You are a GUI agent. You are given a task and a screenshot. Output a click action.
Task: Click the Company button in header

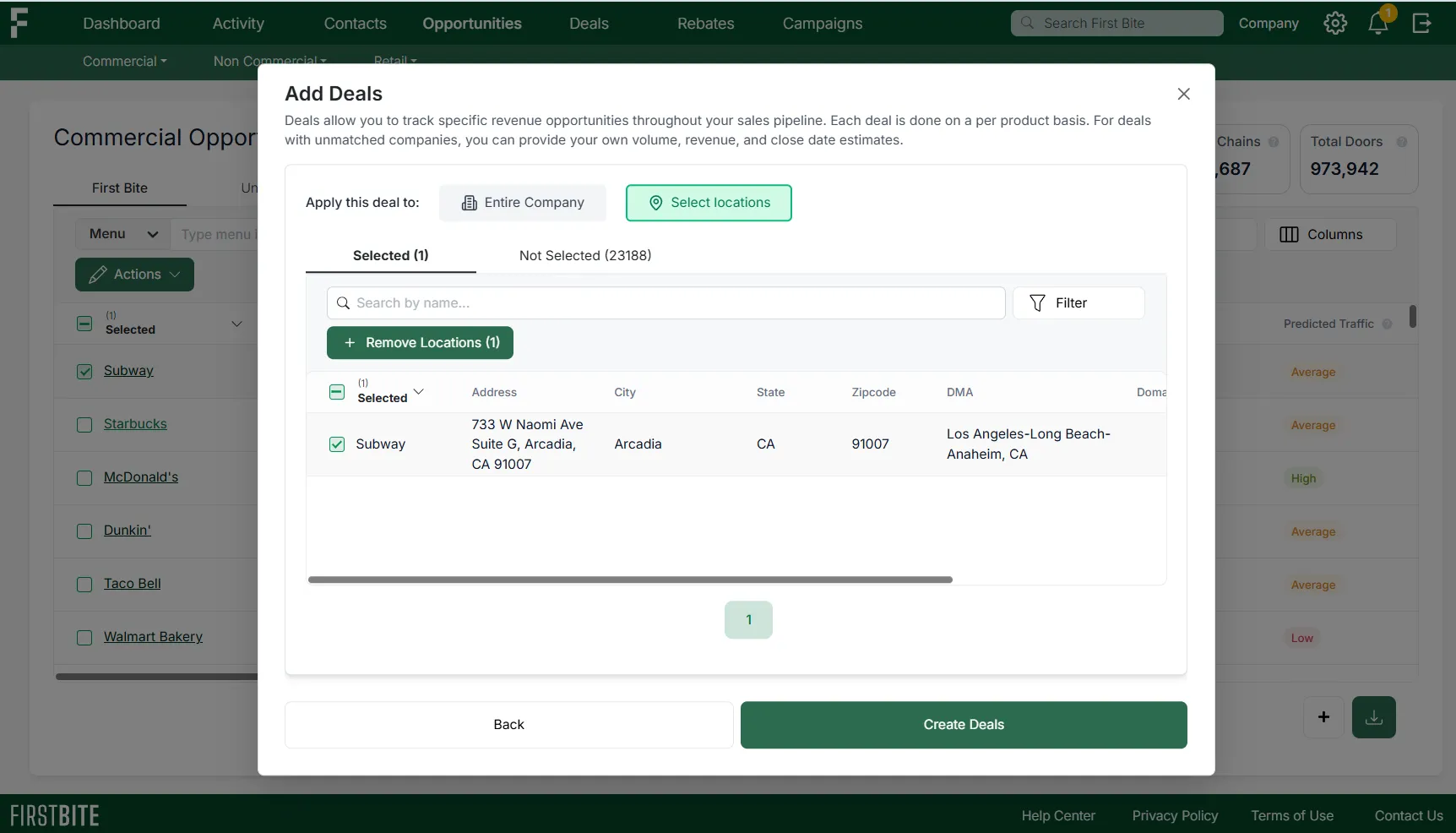click(x=1269, y=23)
